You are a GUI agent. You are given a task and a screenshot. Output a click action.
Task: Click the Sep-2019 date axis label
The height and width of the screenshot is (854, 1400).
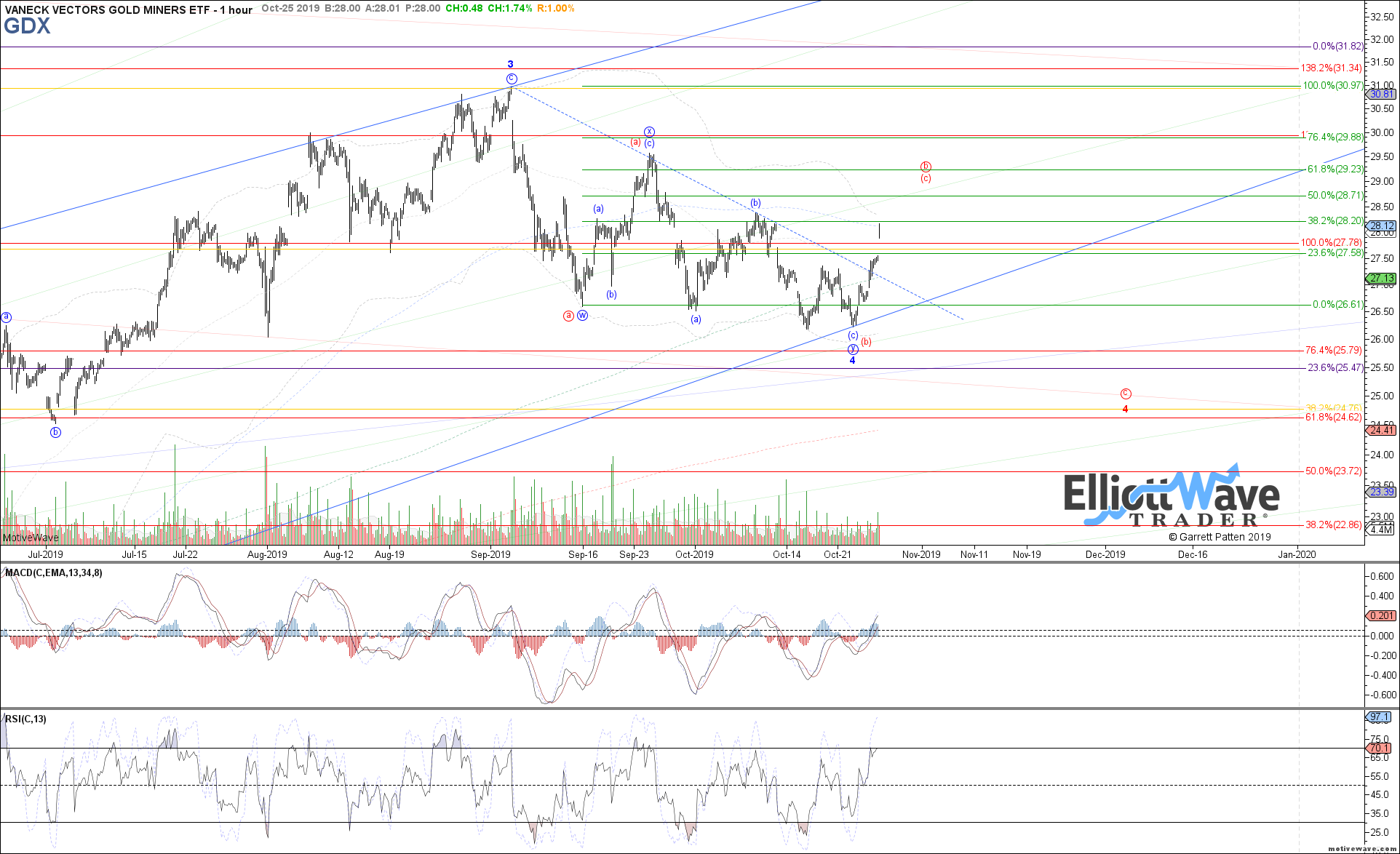(491, 554)
